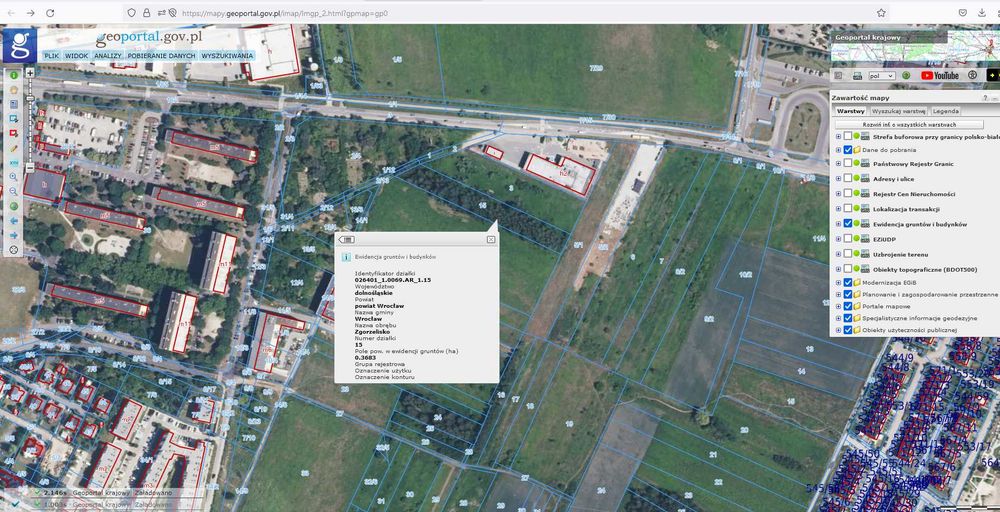Image resolution: width=1000 pixels, height=512 pixels.
Task: Click parcel identifier 026401_1.0069.AR_1.15
Action: point(393,279)
